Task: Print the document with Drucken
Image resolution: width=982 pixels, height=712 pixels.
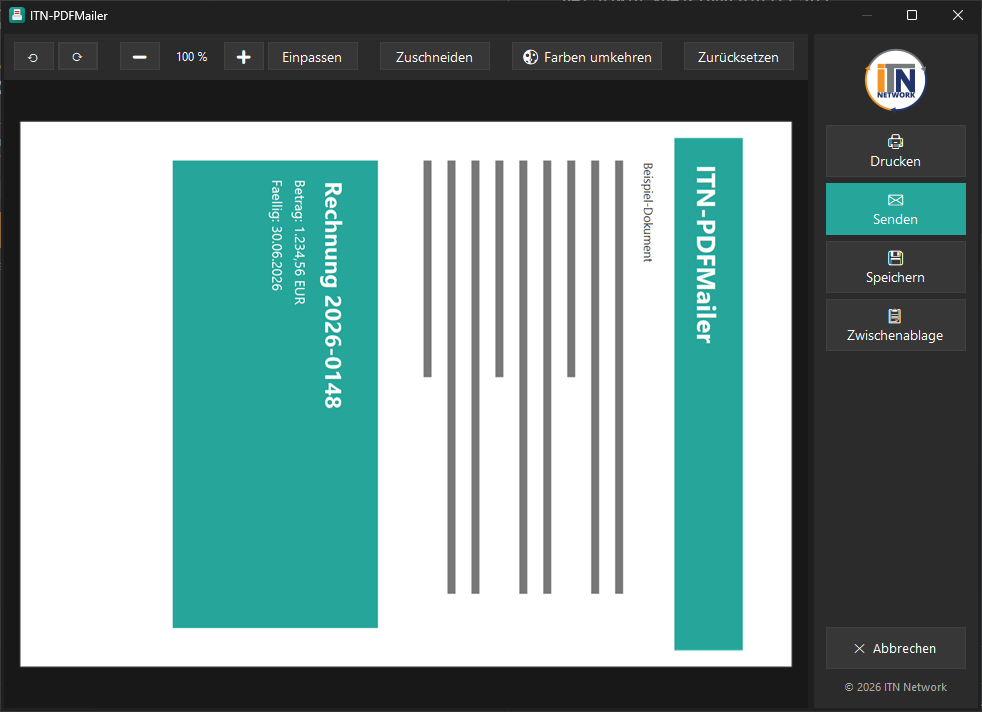Action: (x=896, y=151)
